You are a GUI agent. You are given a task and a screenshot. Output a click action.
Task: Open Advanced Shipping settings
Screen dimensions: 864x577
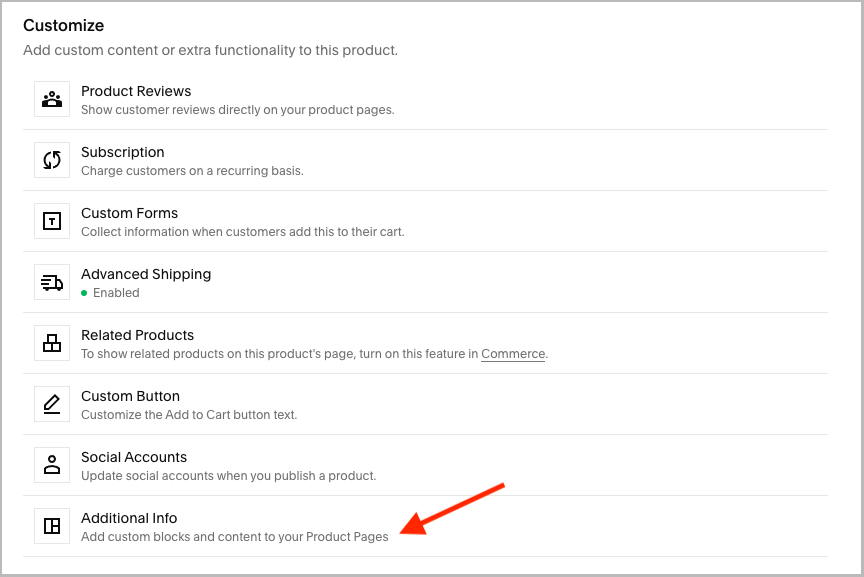(x=425, y=282)
